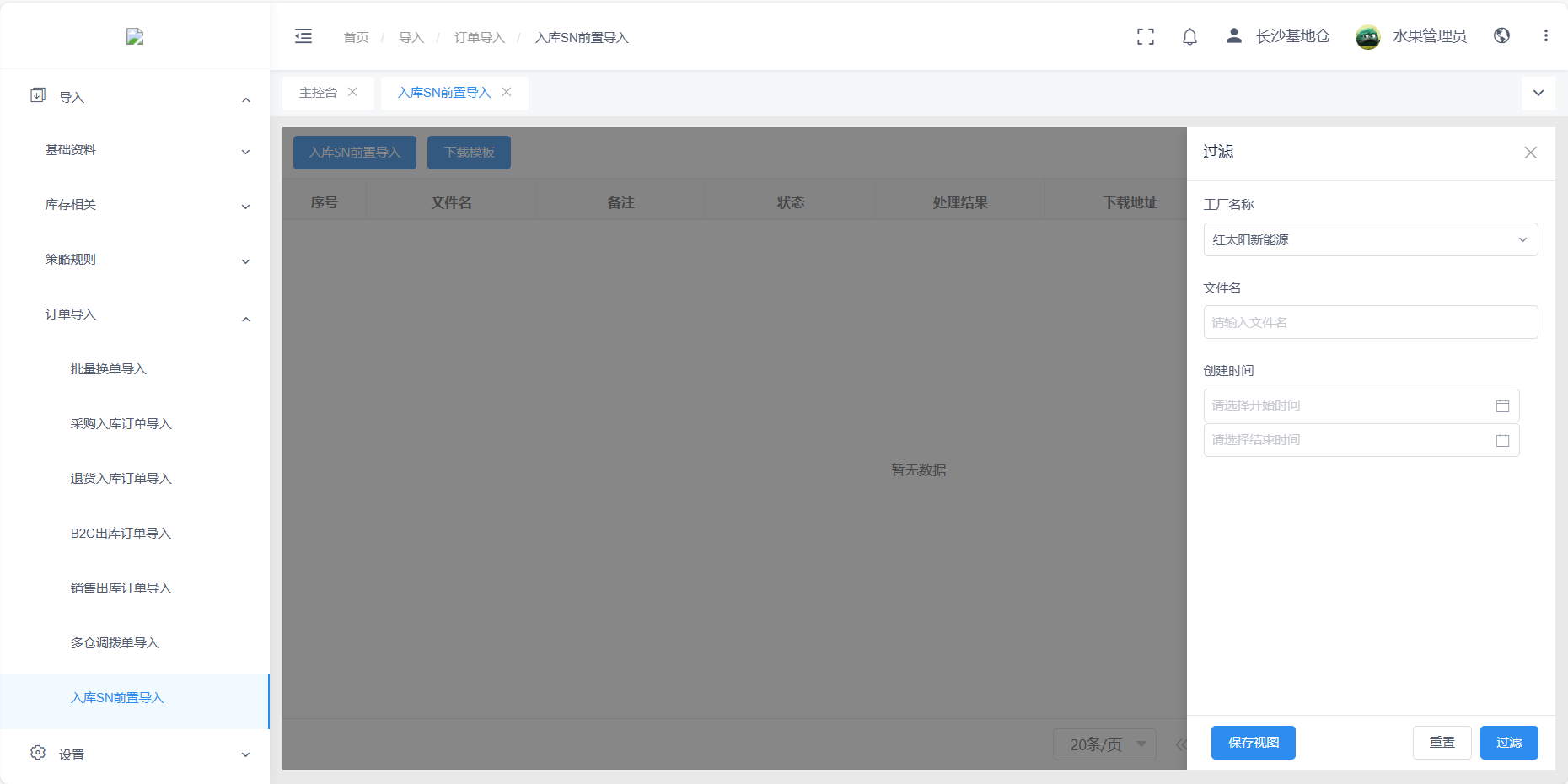
Task: Expand the 设置 menu section
Action: [246, 755]
